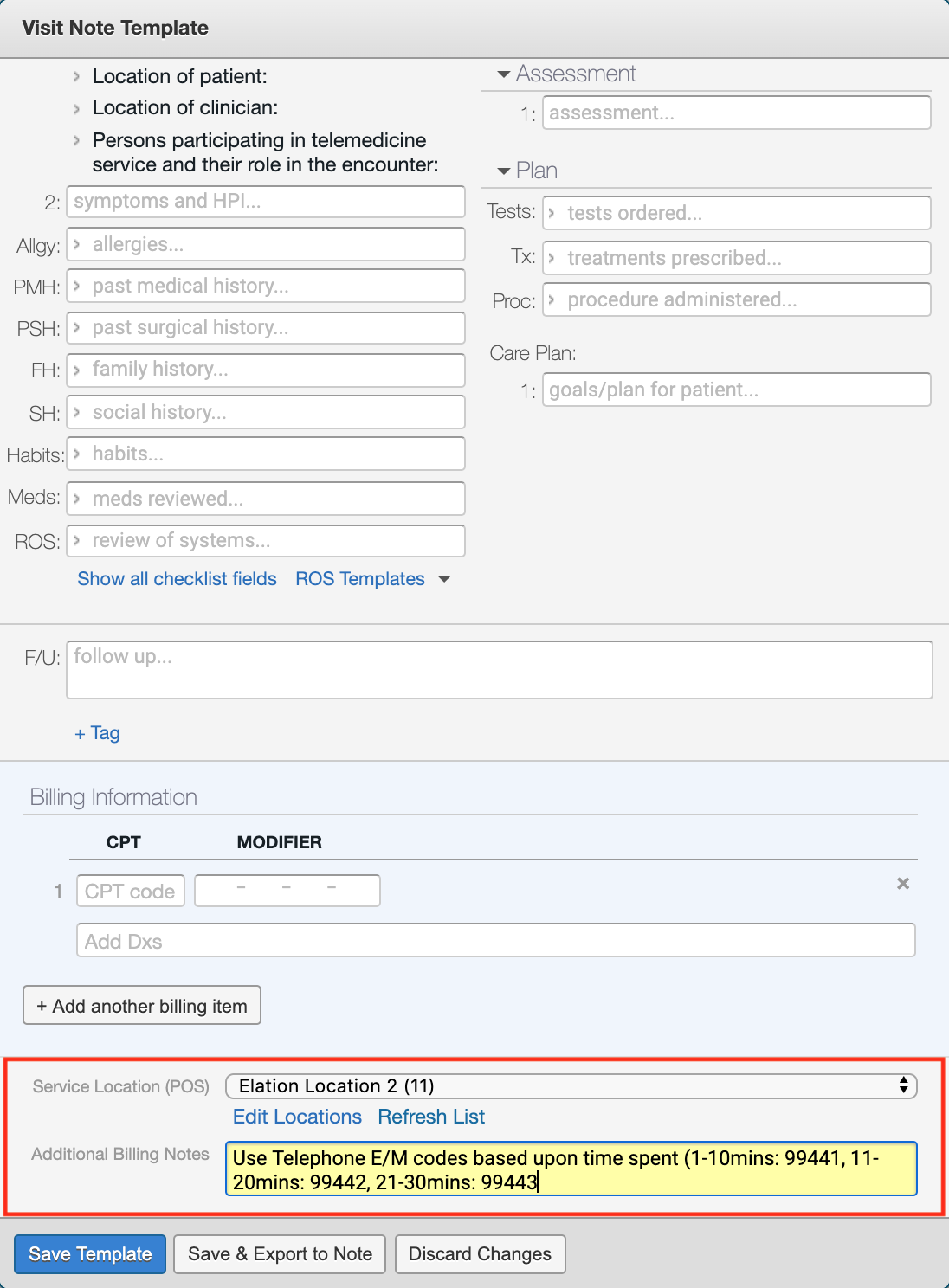Viewport: 949px width, 1288px height.
Task: Open the ROS Templates dropdown
Action: [373, 578]
